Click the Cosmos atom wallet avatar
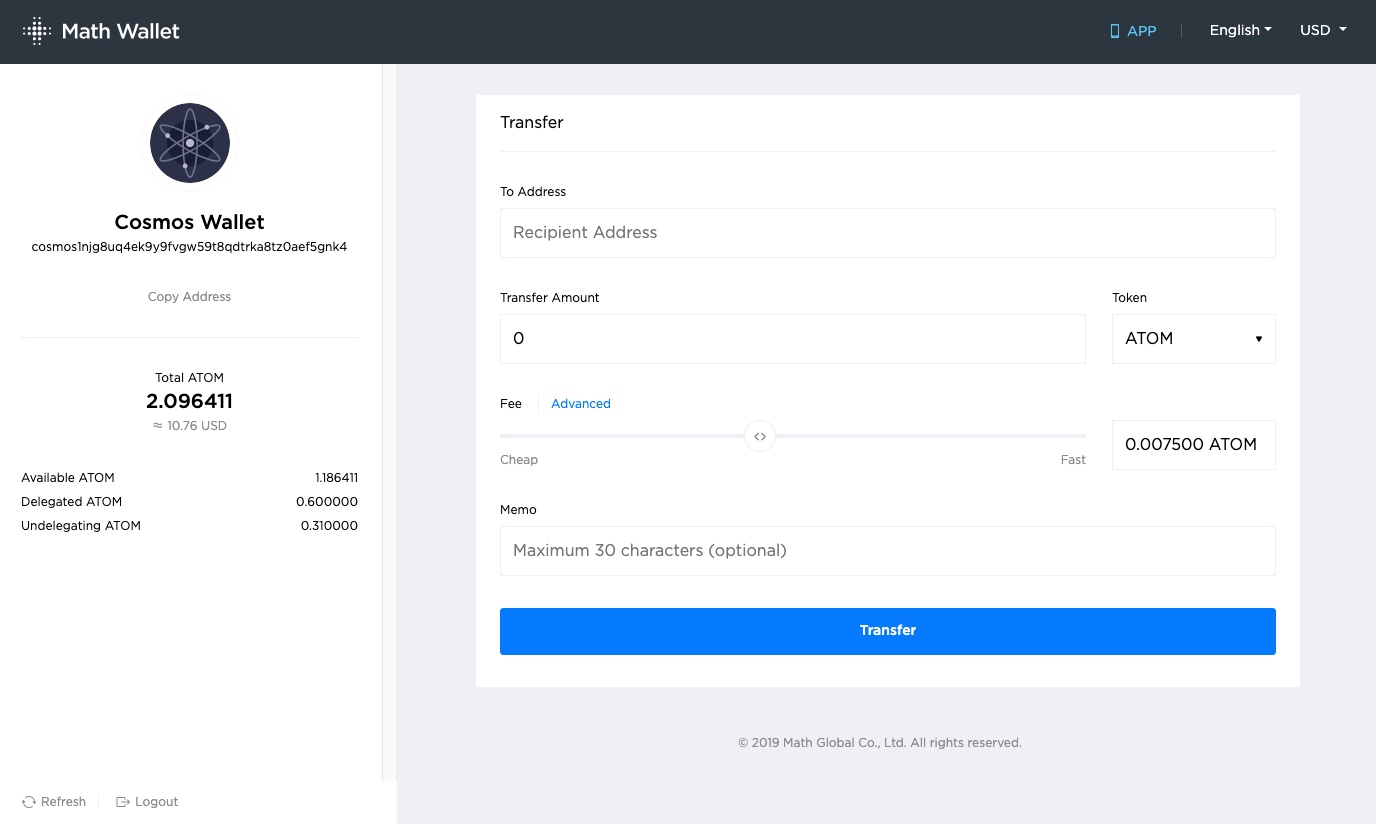This screenshot has width=1376, height=824. click(190, 143)
